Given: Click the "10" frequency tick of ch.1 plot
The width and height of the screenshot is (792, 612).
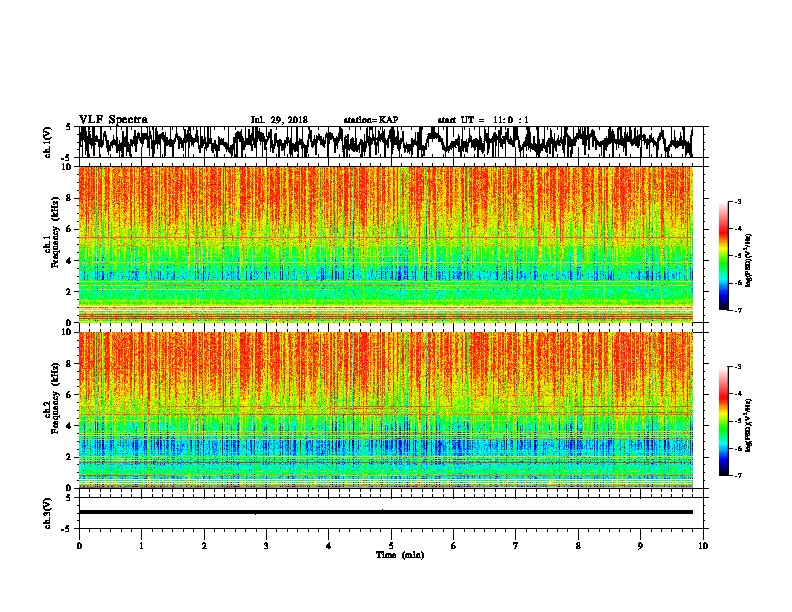Looking at the screenshot, I should tap(67, 167).
